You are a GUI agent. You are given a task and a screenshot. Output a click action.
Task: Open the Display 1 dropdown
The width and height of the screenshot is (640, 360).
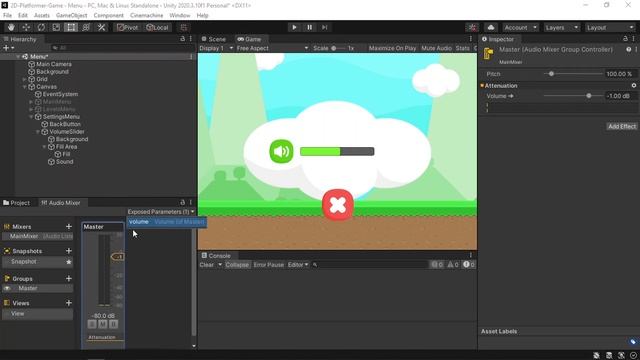point(216,48)
